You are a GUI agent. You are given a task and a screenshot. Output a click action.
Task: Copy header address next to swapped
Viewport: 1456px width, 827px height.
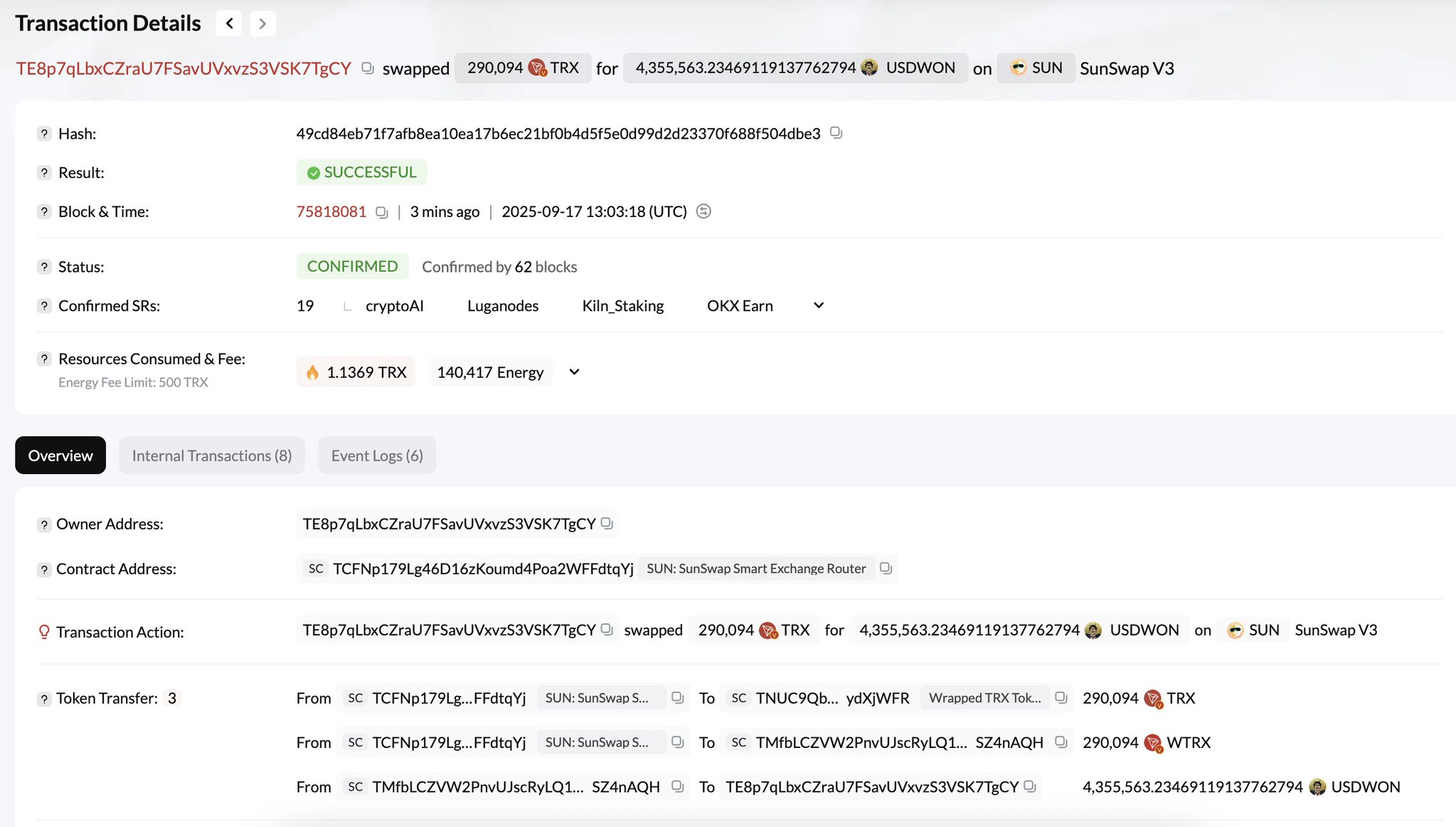tap(368, 68)
